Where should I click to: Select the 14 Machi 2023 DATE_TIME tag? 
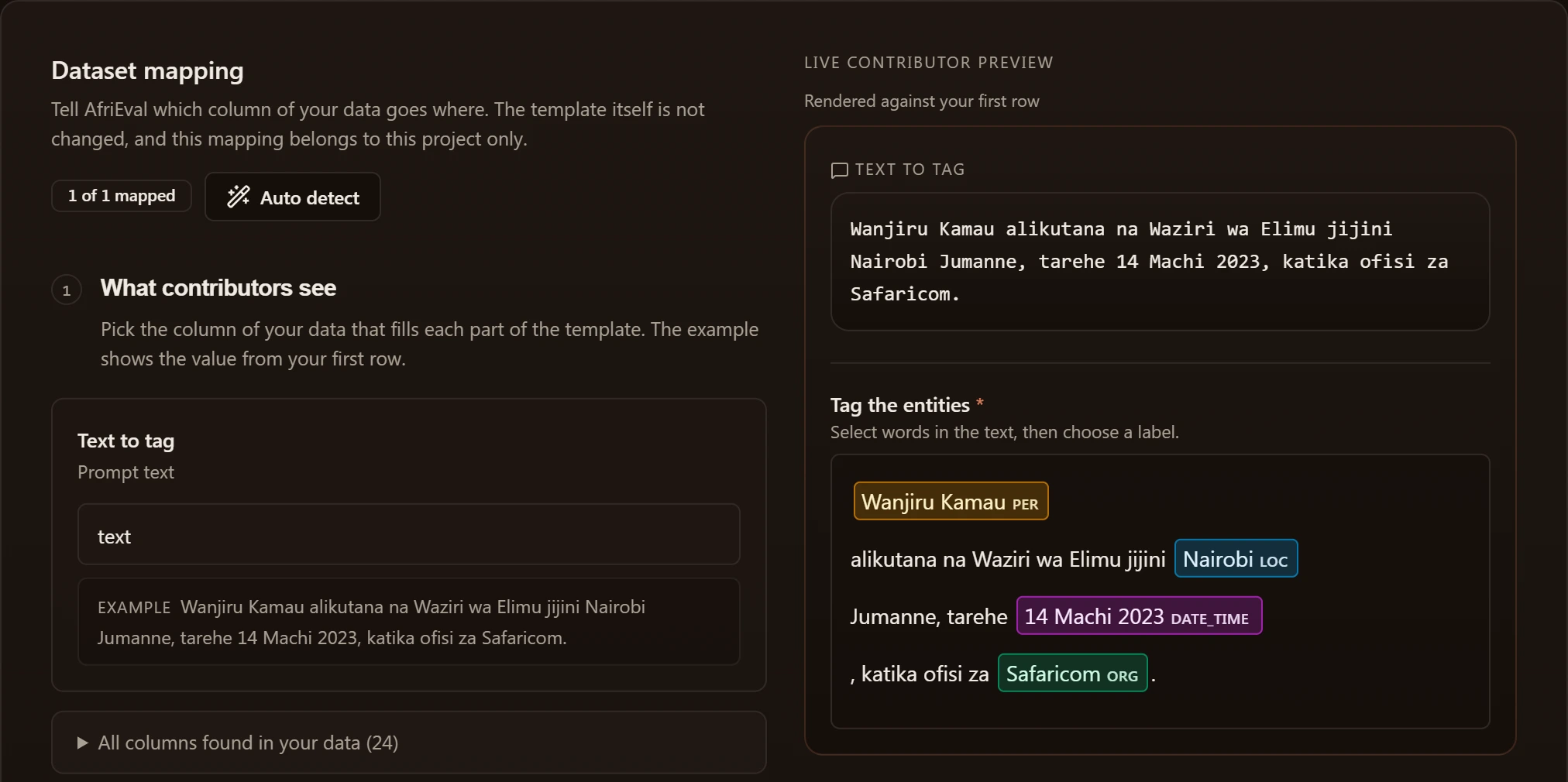[1139, 616]
